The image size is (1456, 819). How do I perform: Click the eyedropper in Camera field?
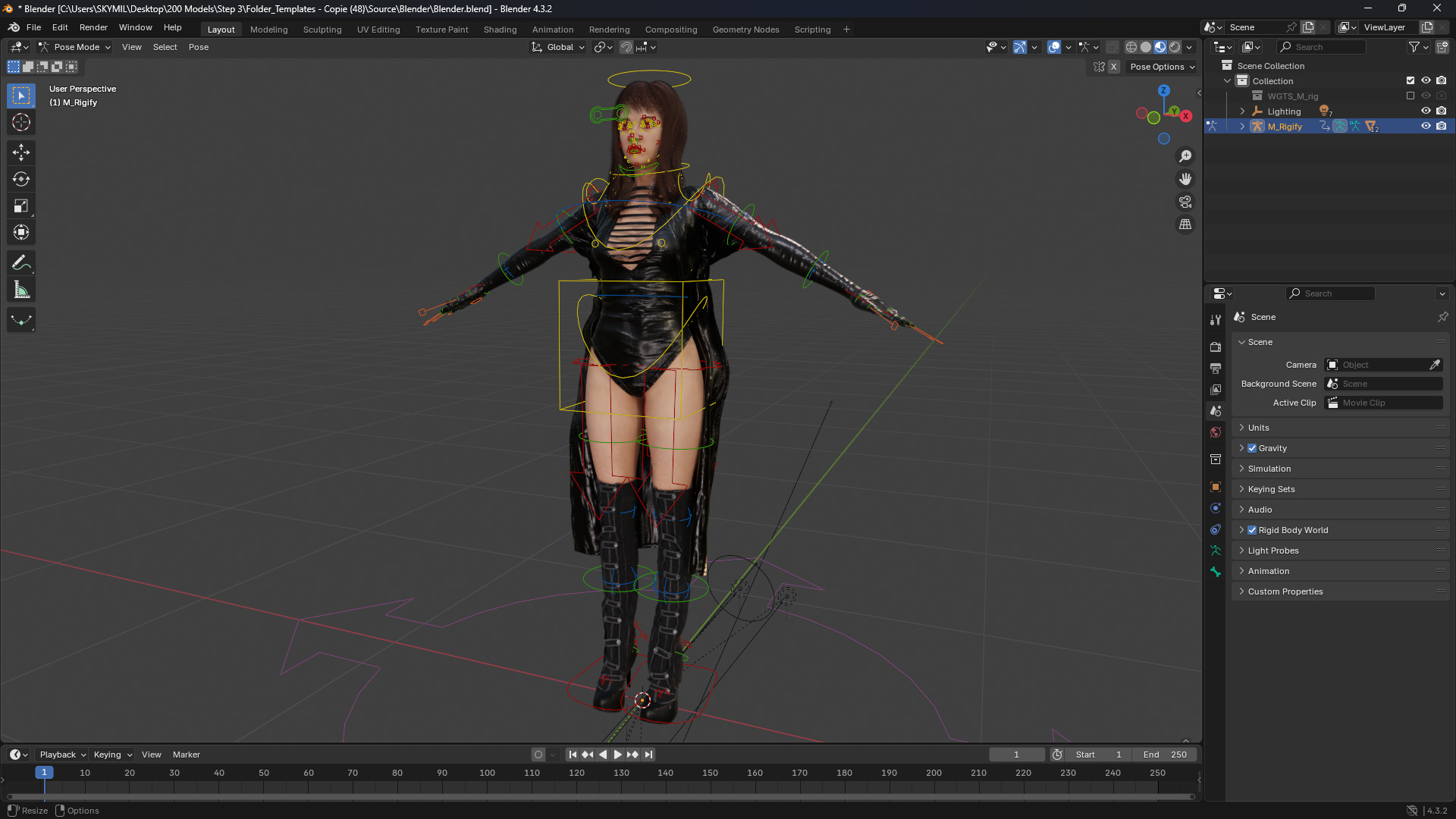tap(1435, 365)
